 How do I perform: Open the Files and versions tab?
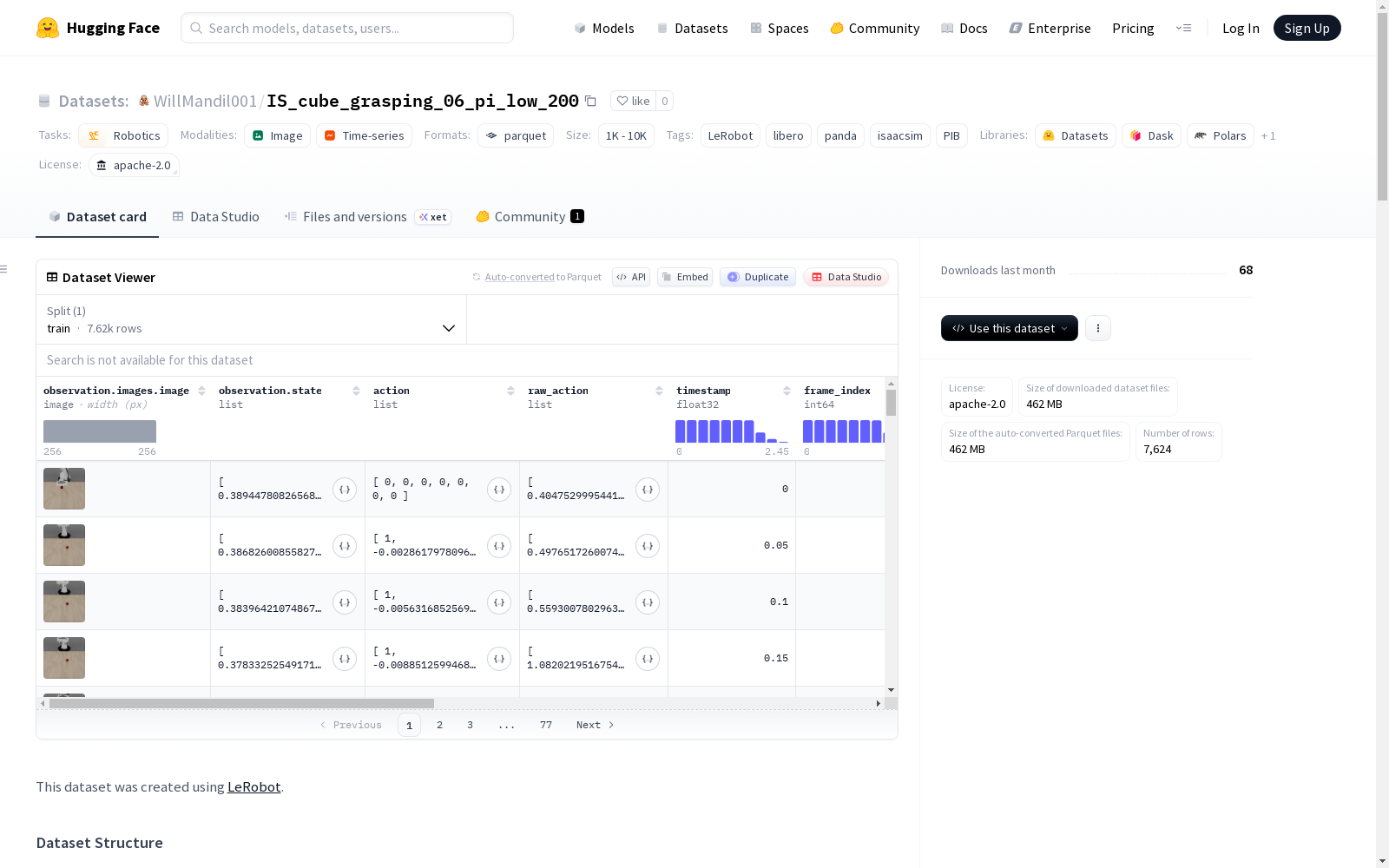[x=367, y=217]
